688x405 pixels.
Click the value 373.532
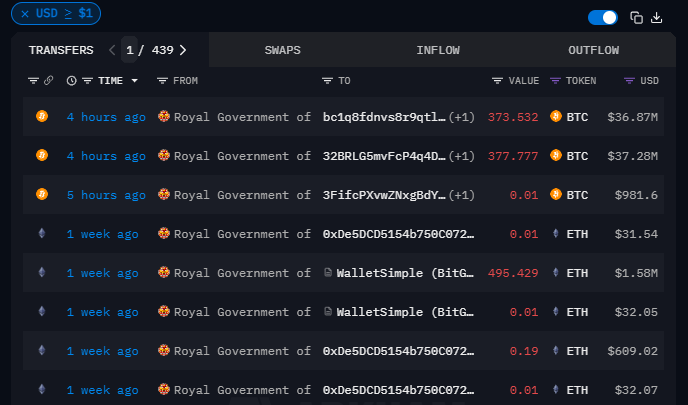513,117
